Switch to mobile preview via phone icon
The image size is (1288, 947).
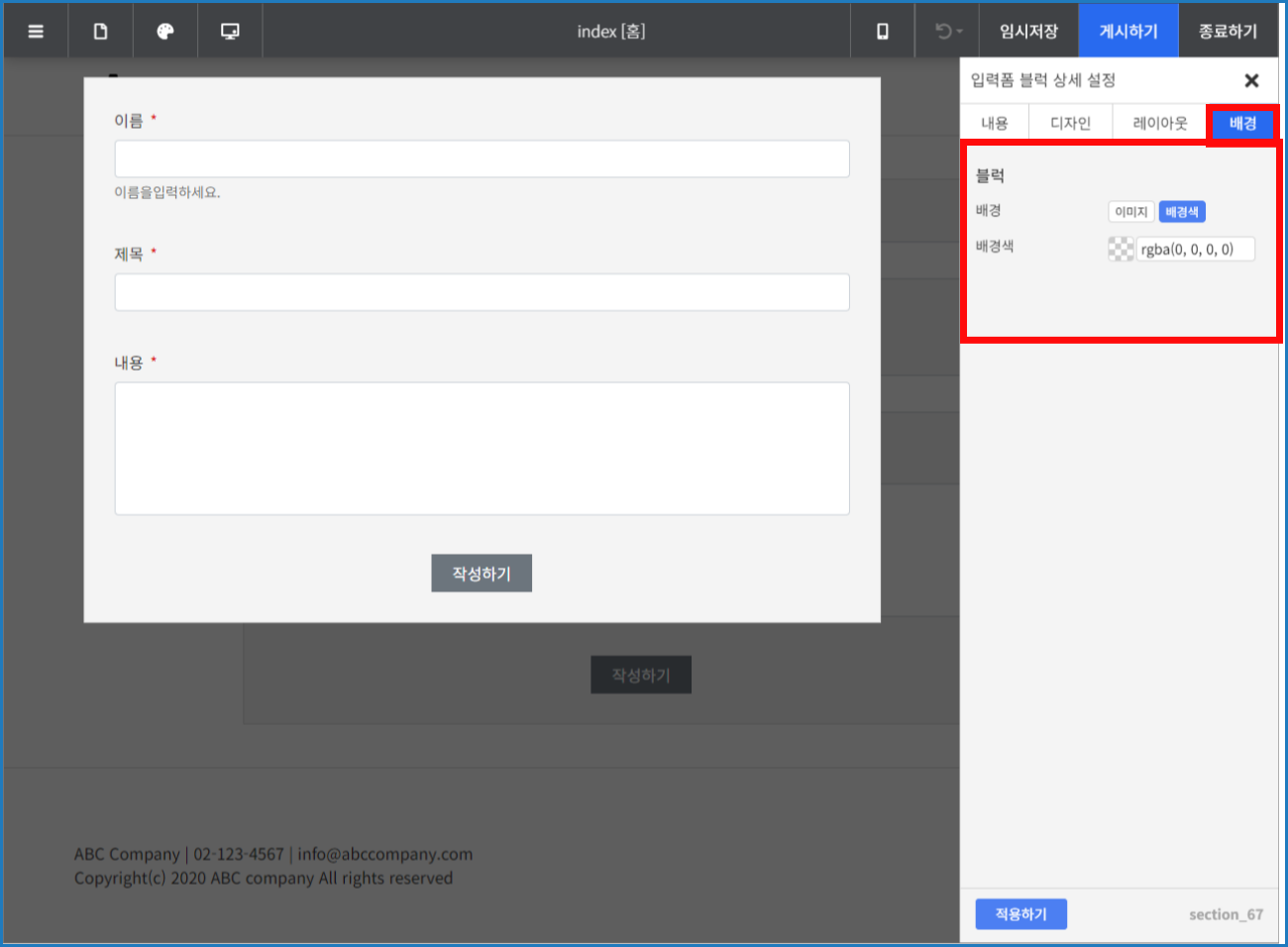click(881, 30)
